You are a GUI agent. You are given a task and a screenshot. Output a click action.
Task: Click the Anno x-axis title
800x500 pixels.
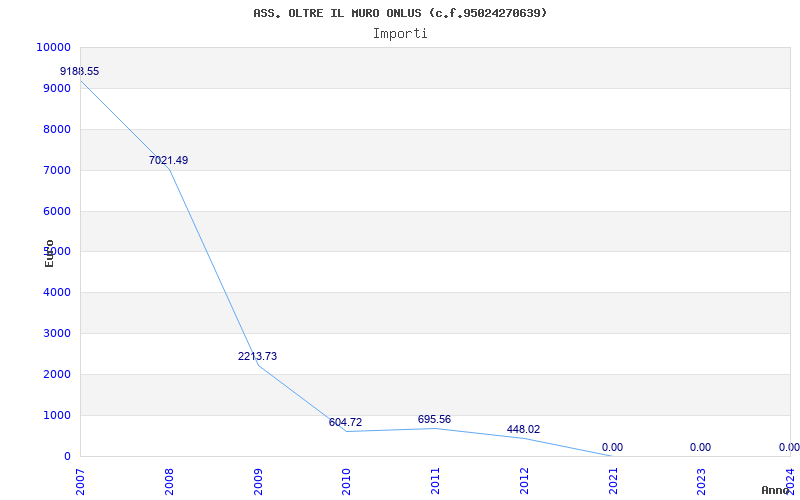point(775,490)
